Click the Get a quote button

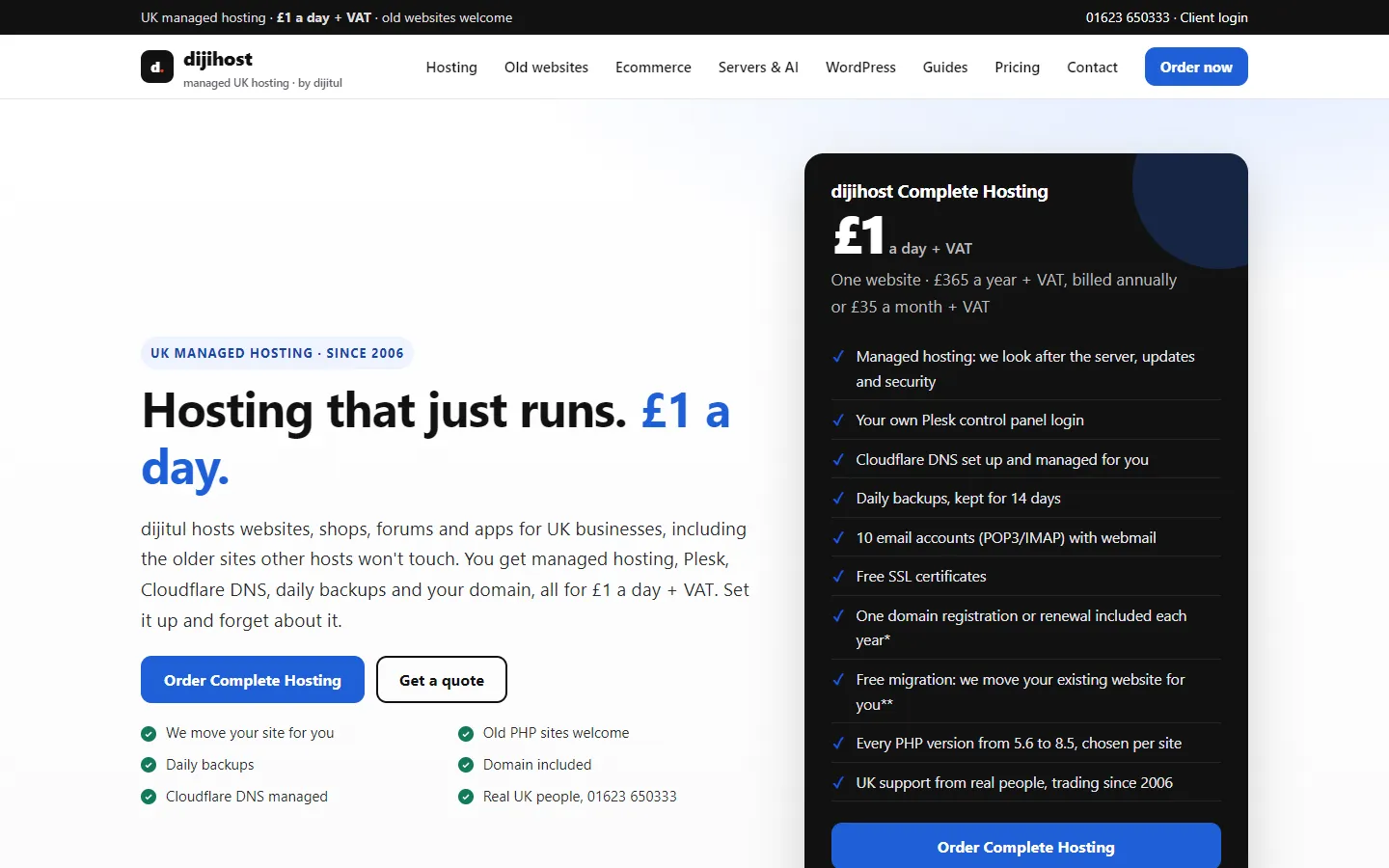[x=442, y=680]
